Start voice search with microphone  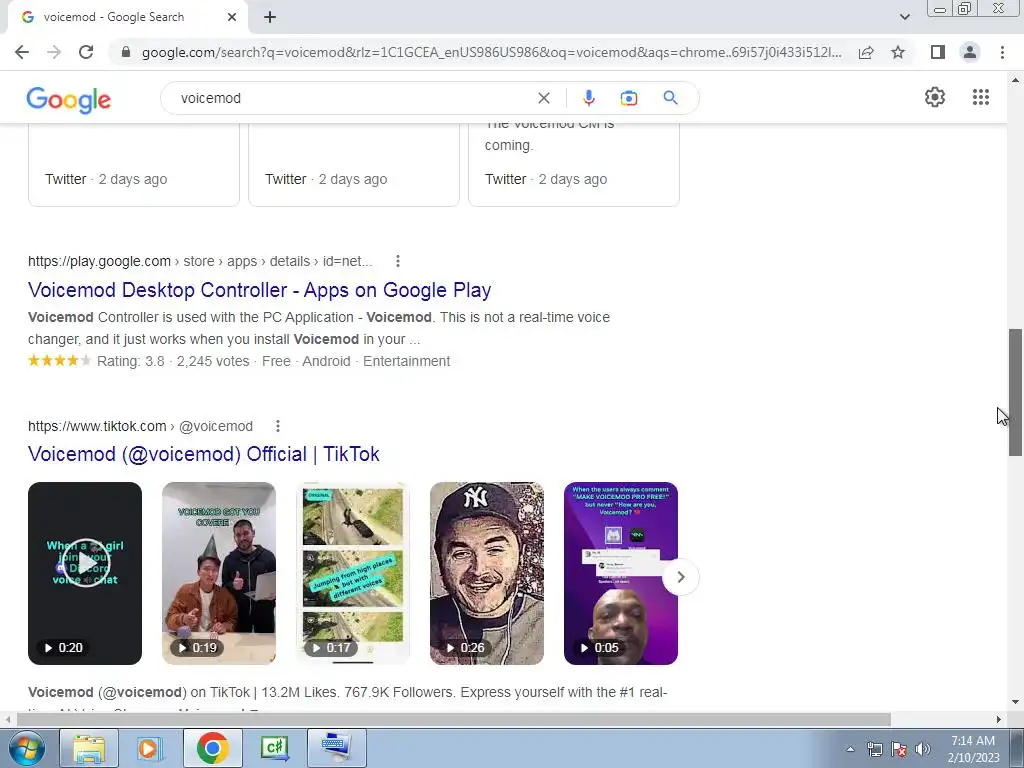588,98
